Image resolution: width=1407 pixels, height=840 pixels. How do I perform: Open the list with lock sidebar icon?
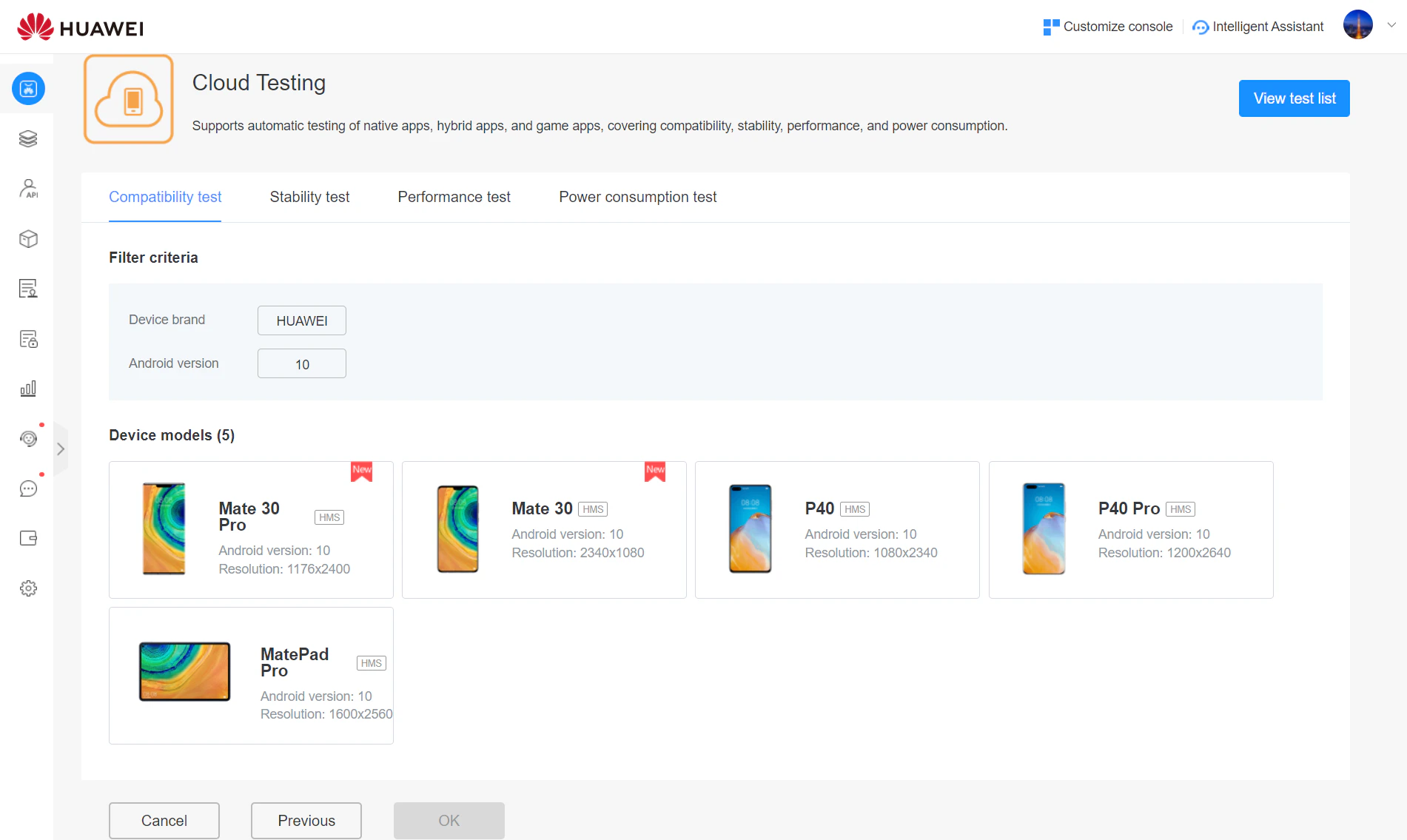(28, 339)
